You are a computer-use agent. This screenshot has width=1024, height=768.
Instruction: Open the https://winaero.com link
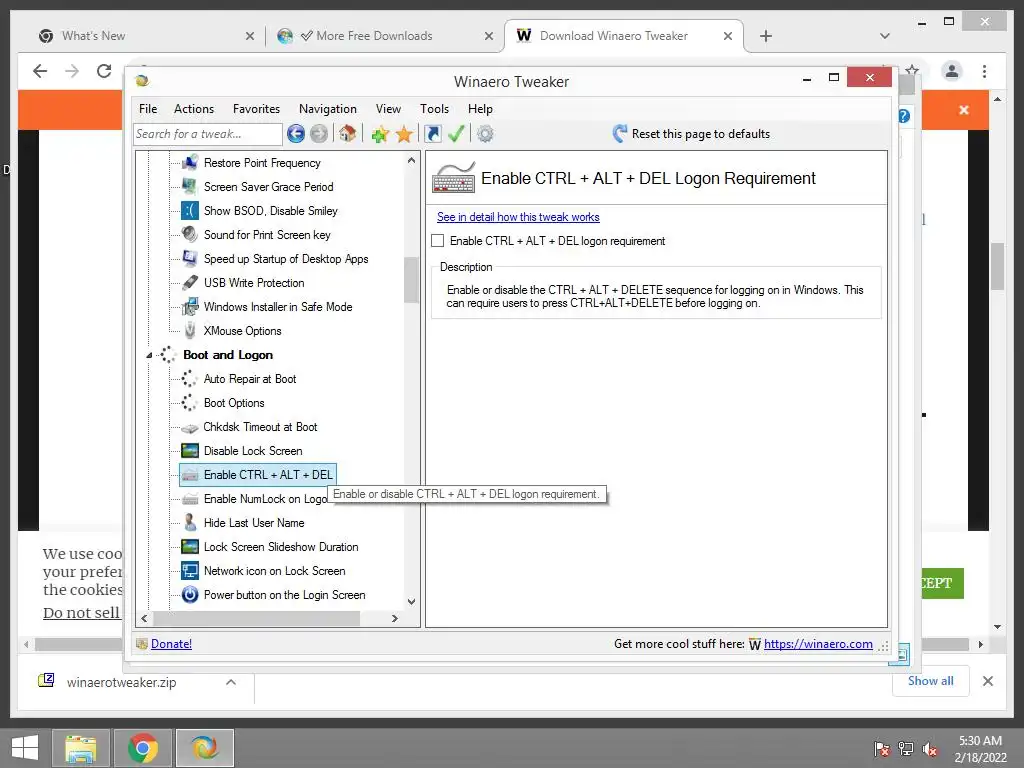point(818,644)
